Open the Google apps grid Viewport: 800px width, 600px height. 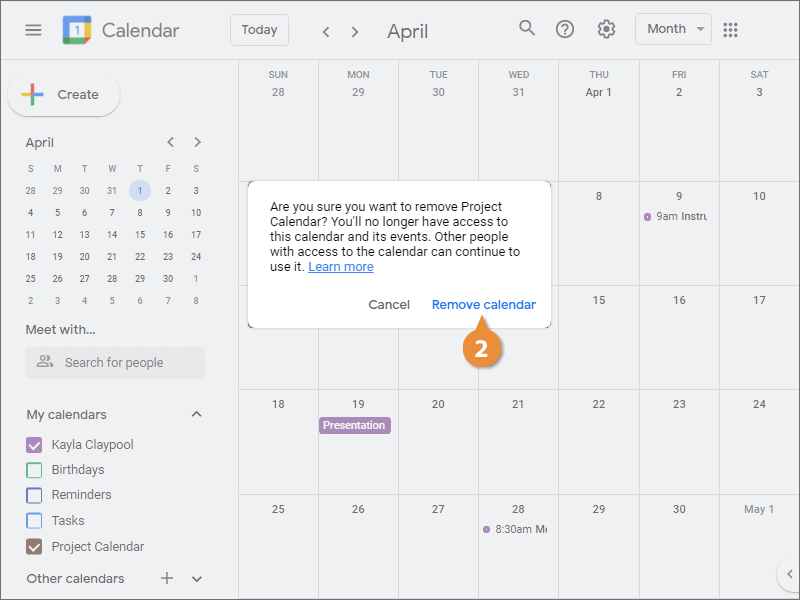tap(731, 30)
